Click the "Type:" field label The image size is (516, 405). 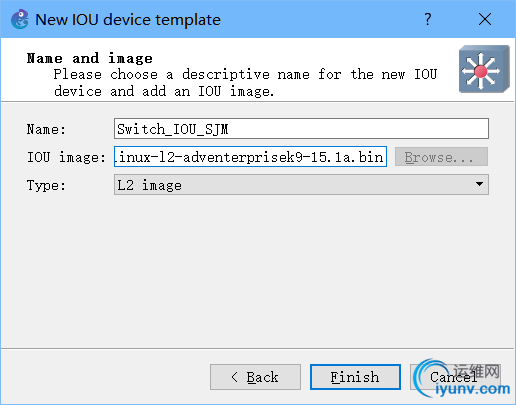[46, 185]
